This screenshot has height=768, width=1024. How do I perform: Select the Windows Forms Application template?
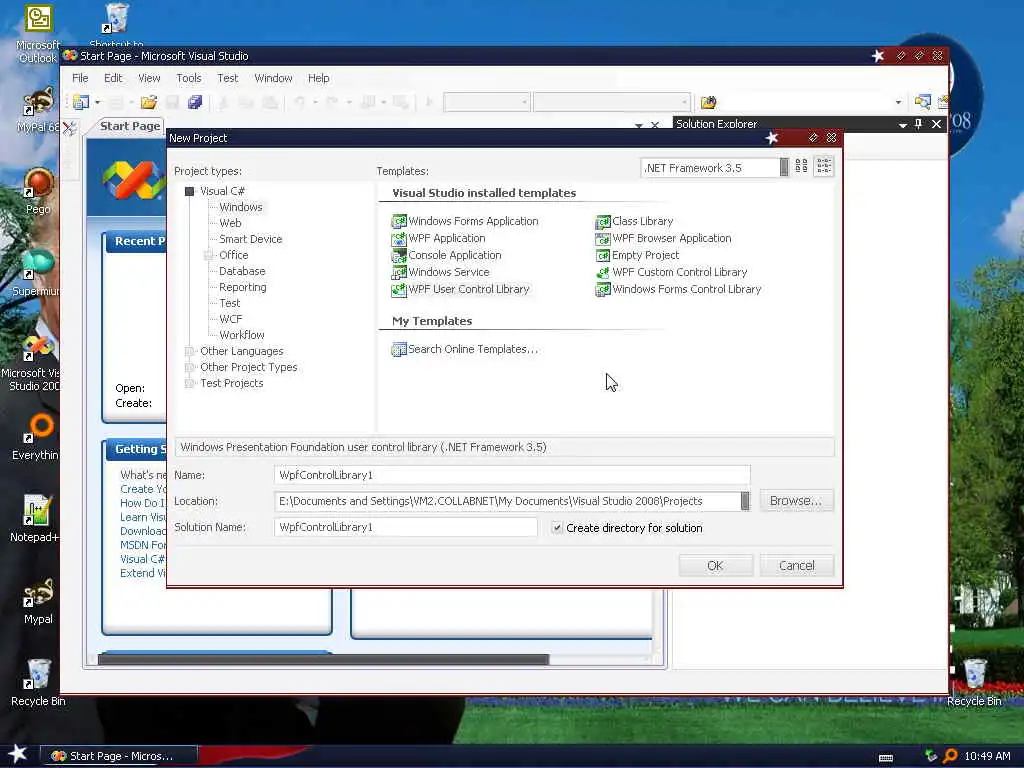point(465,221)
